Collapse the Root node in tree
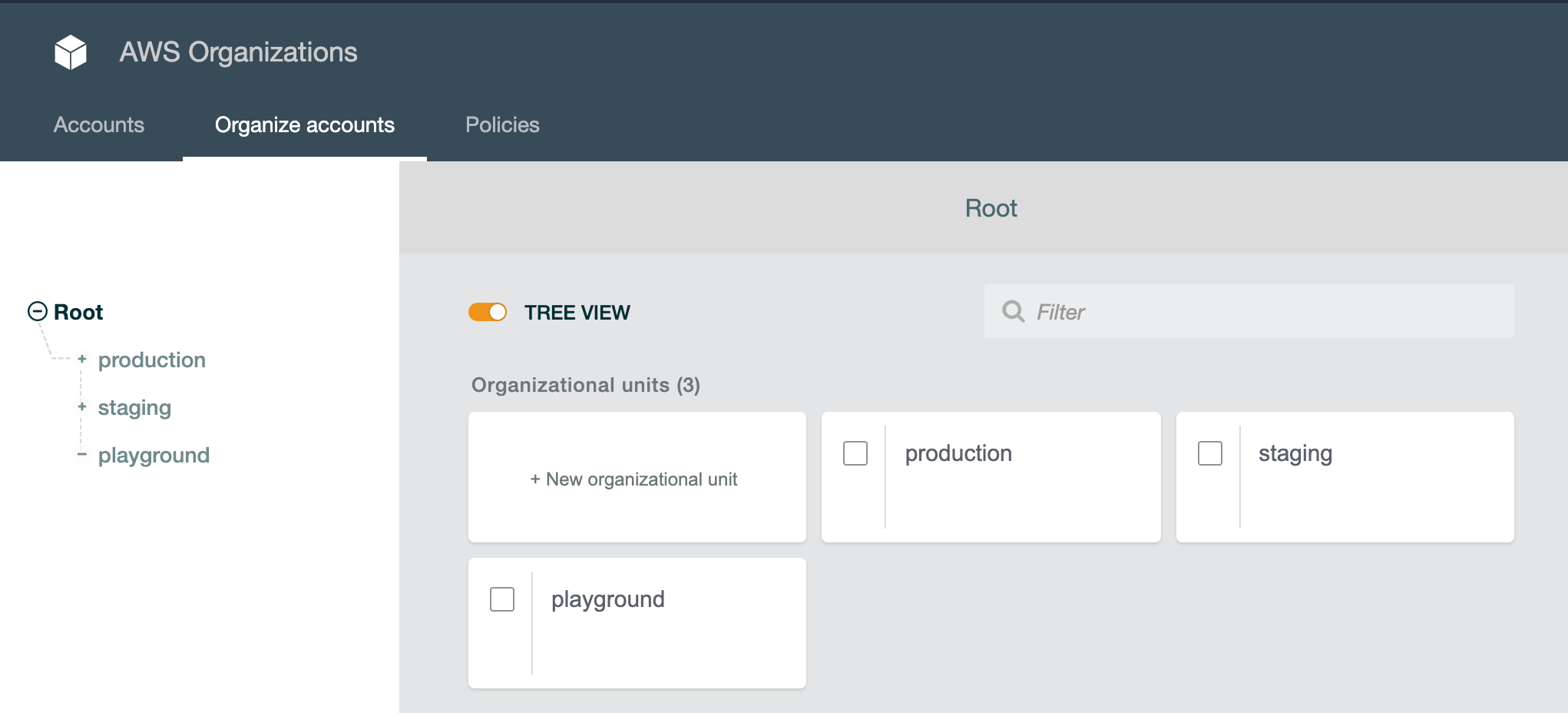 point(38,311)
